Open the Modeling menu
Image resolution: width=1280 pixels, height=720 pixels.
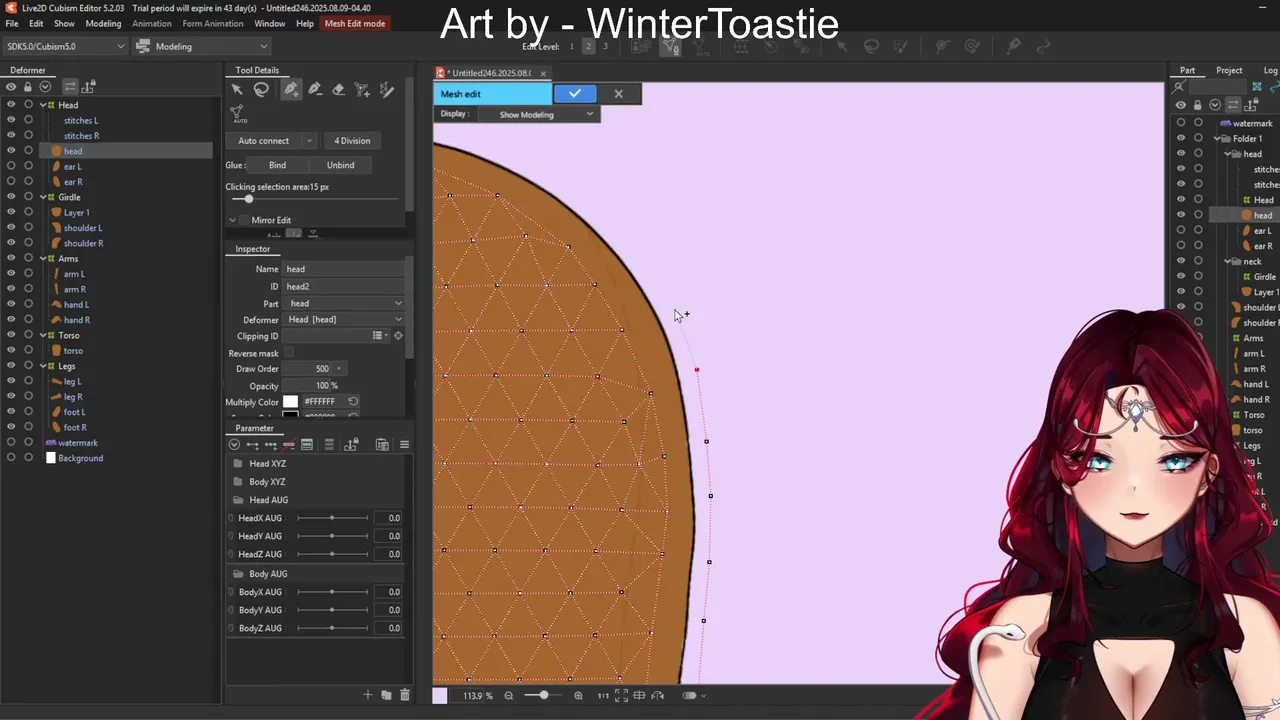[x=103, y=23]
